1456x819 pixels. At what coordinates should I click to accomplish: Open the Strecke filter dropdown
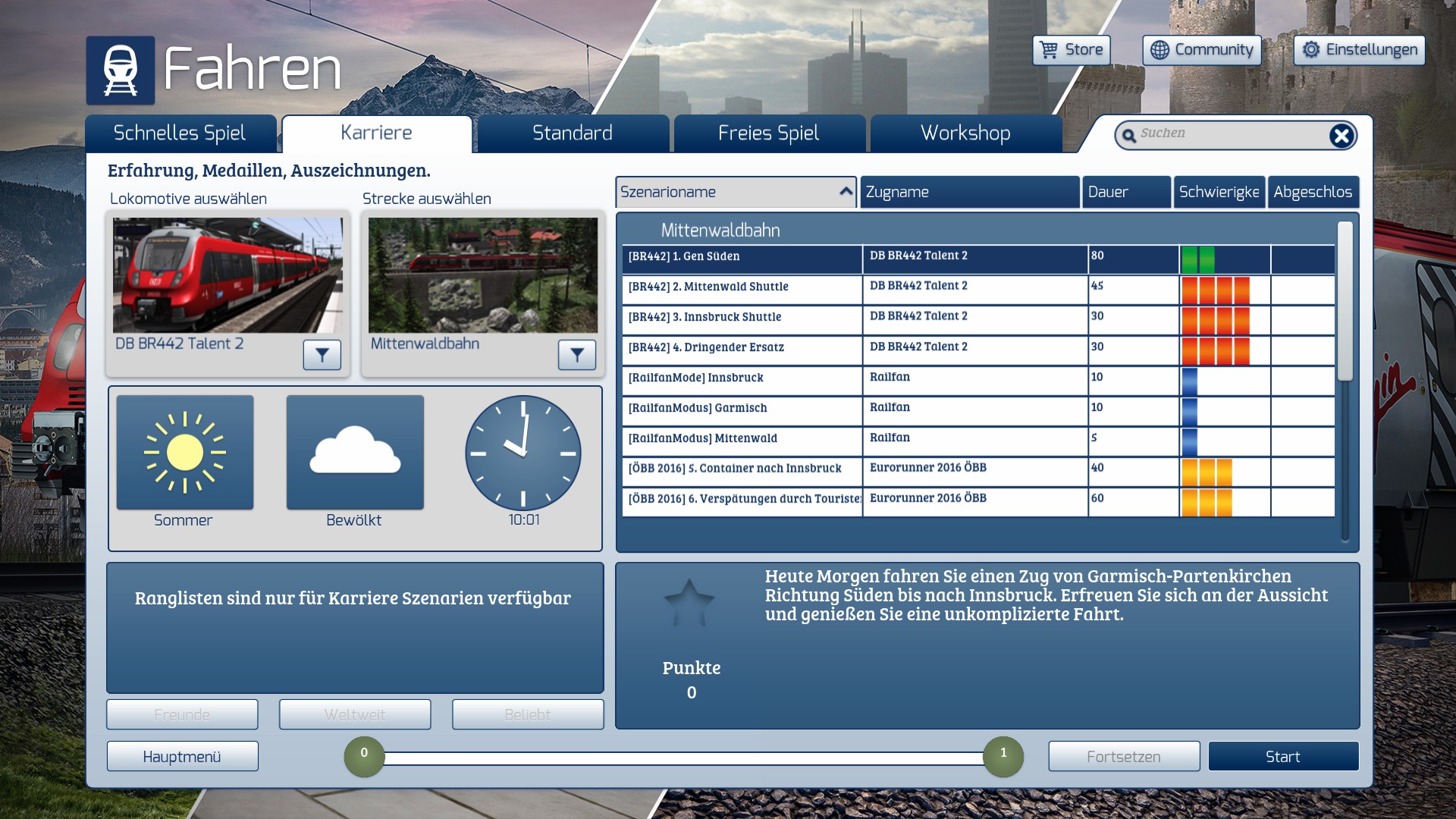(577, 355)
